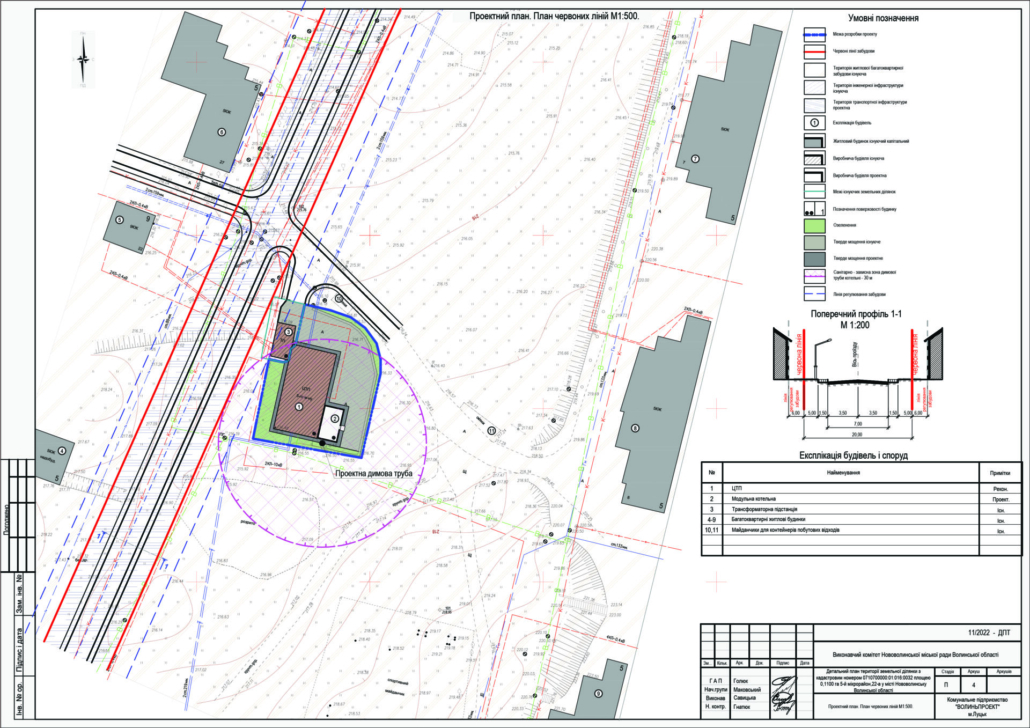Screen dimensions: 1030x728
Task: Click the blue dashed project boundary legend symbol
Action: tap(814, 33)
